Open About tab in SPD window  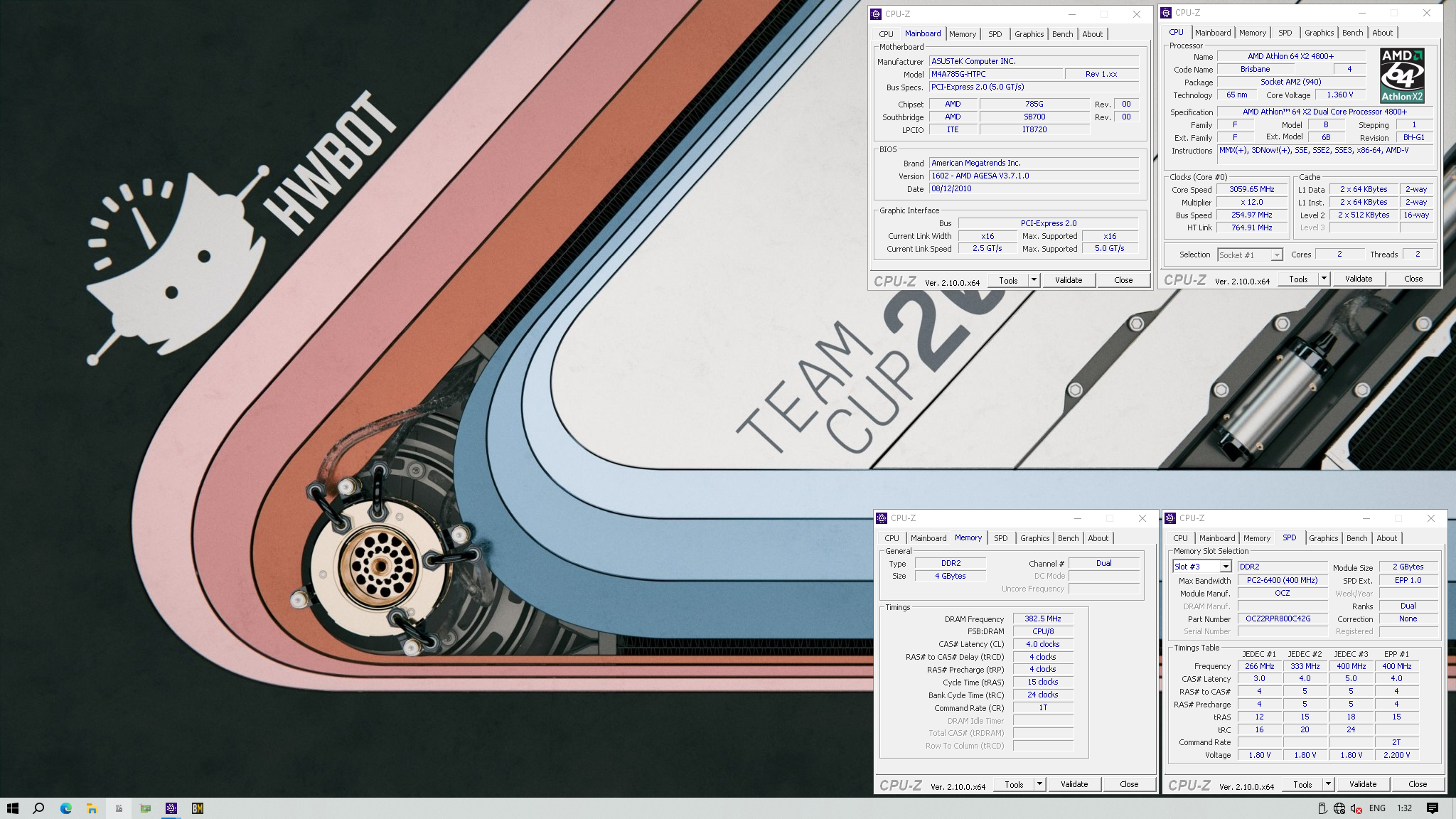coord(1386,538)
